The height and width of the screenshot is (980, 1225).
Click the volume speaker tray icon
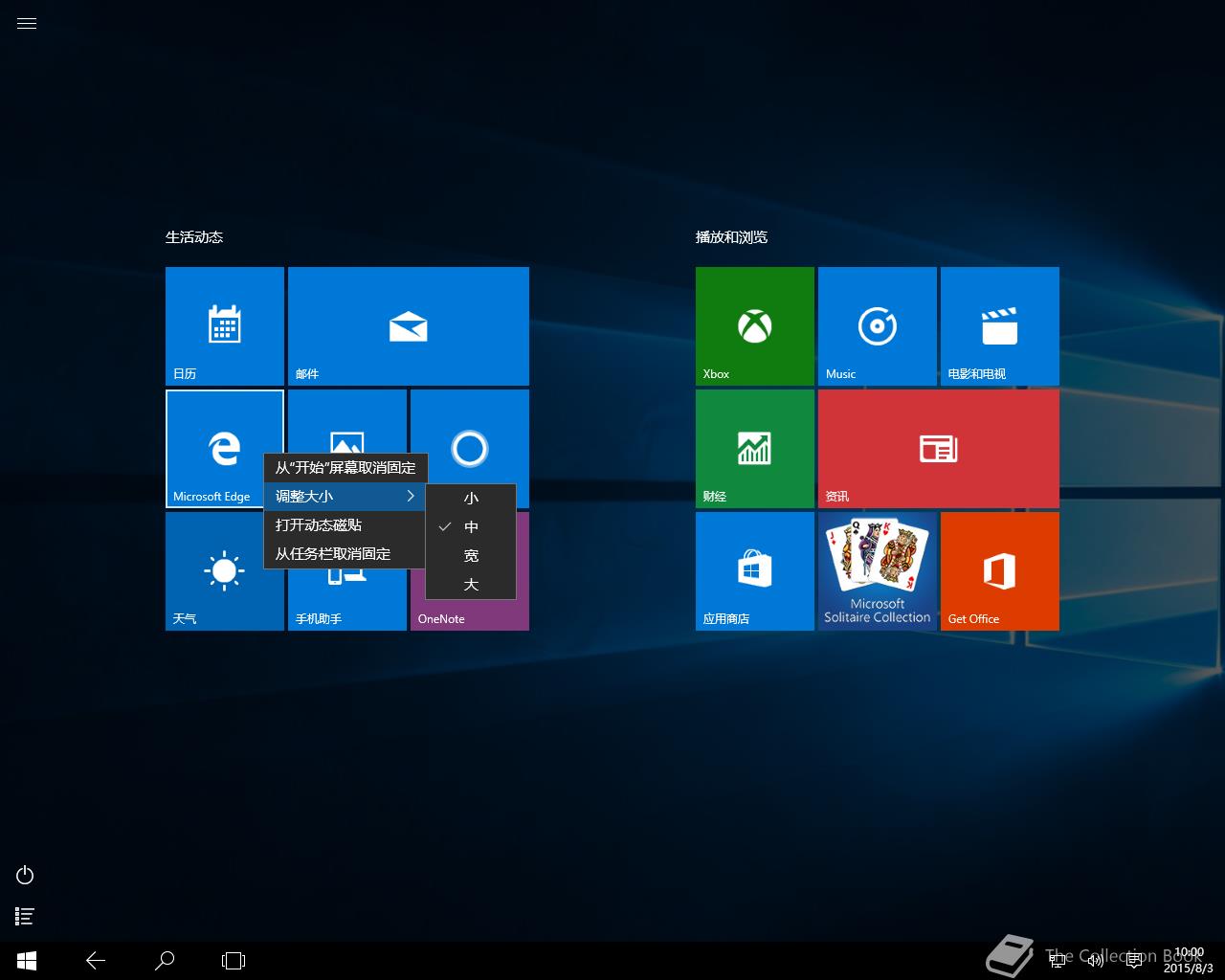[1096, 961]
